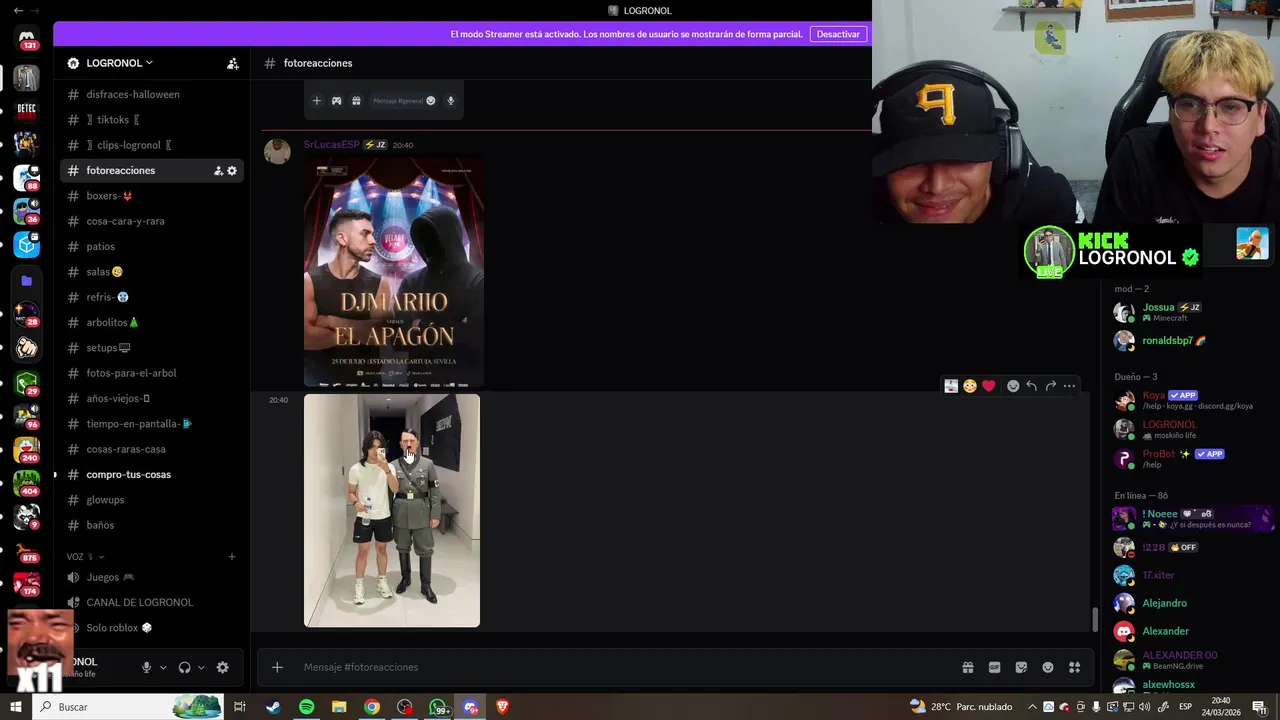Toggle headphones deafen in user panel
Screen dimensions: 1280x720
[x=185, y=667]
